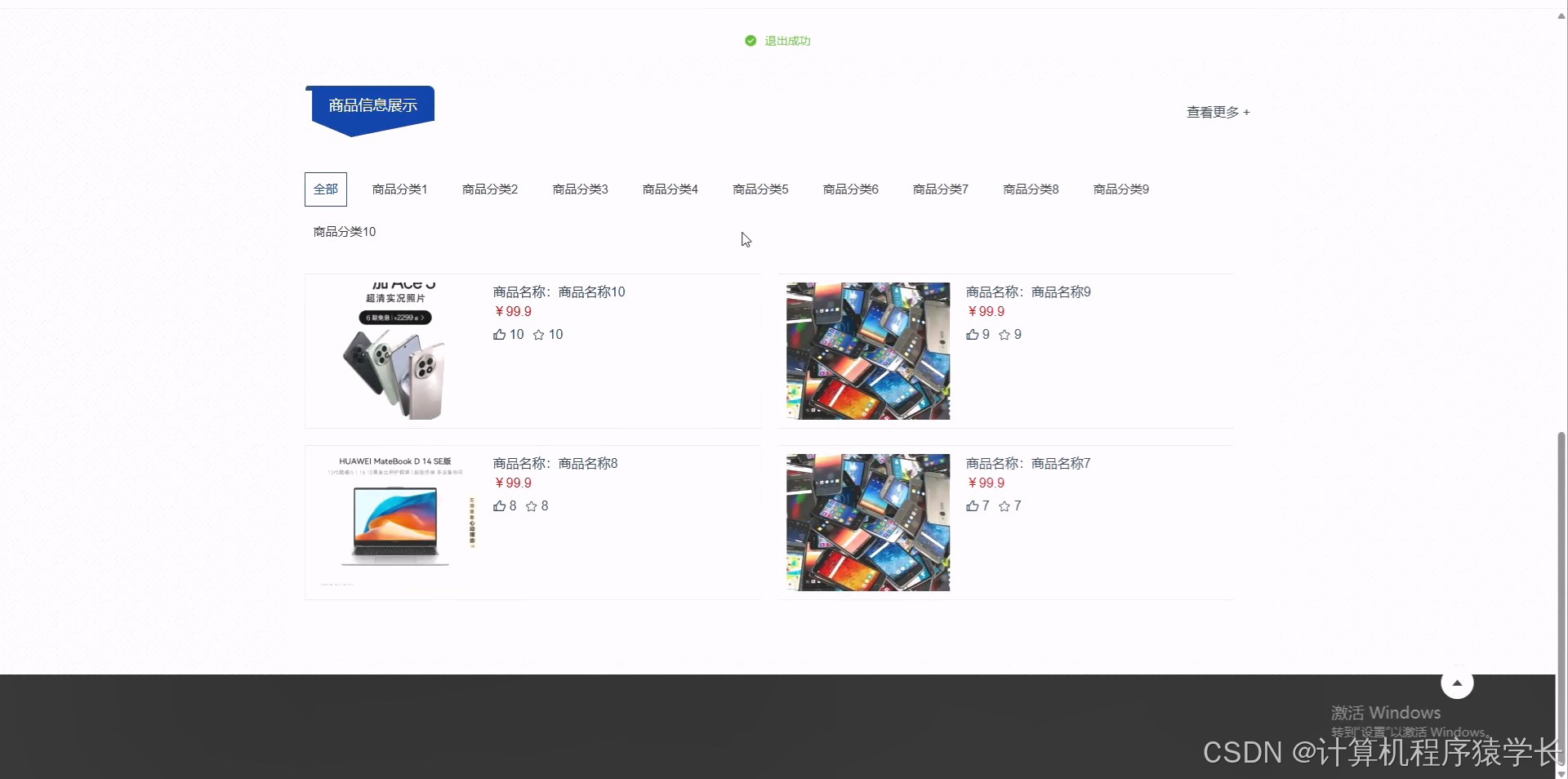
Task: Open product 商品名称7 details link
Action: tap(1027, 463)
